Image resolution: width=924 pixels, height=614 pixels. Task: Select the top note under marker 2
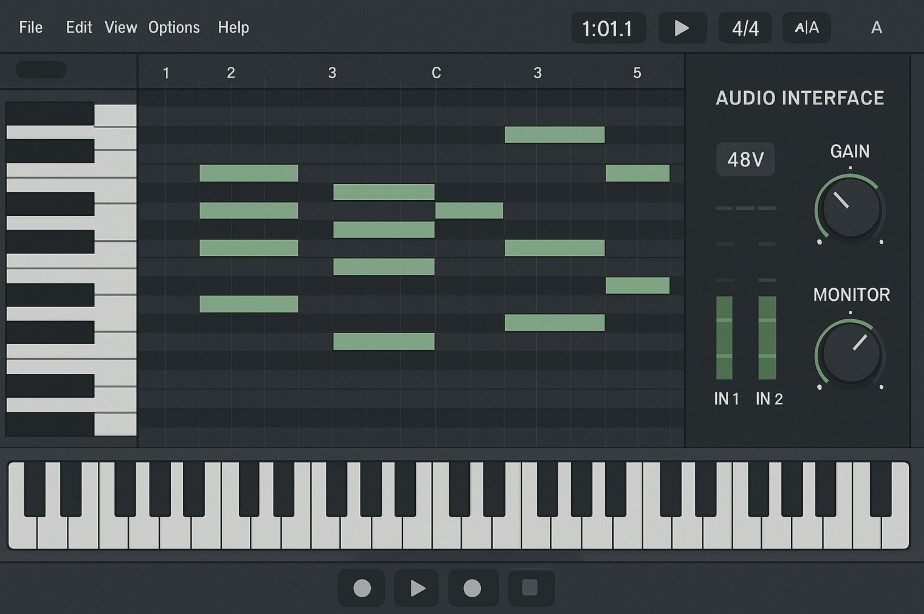249,173
